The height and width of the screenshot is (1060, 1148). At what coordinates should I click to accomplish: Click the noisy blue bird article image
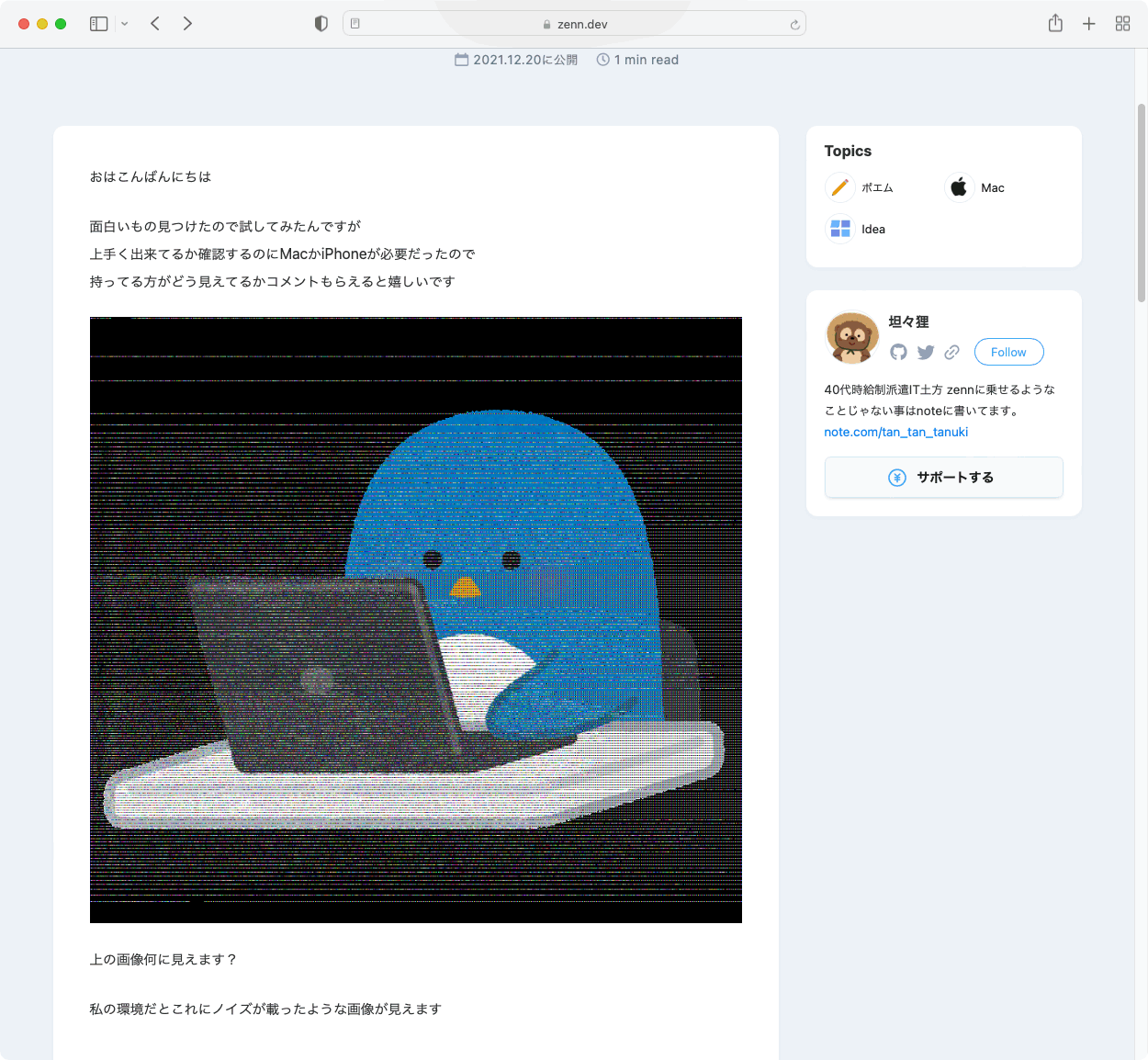[x=416, y=620]
